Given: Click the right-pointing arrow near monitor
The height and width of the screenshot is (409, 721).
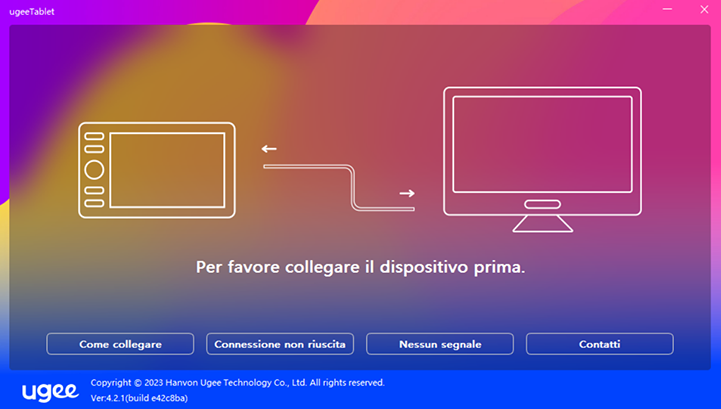Looking at the screenshot, I should 407,193.
